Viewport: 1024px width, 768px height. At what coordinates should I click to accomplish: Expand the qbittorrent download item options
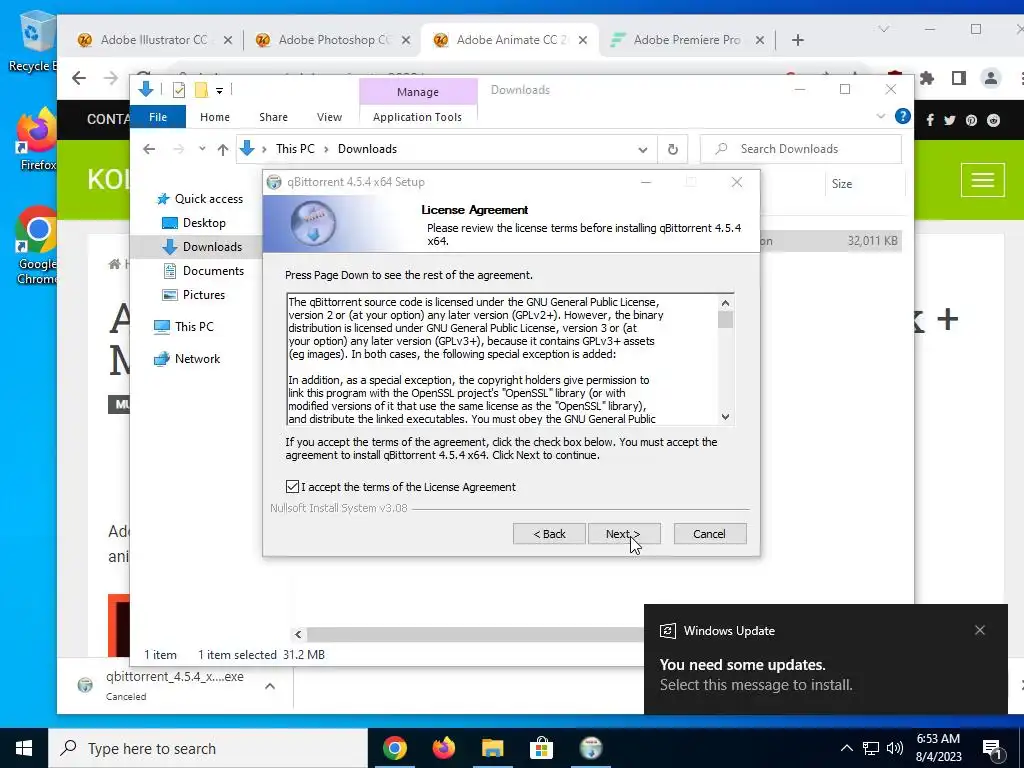coord(270,686)
